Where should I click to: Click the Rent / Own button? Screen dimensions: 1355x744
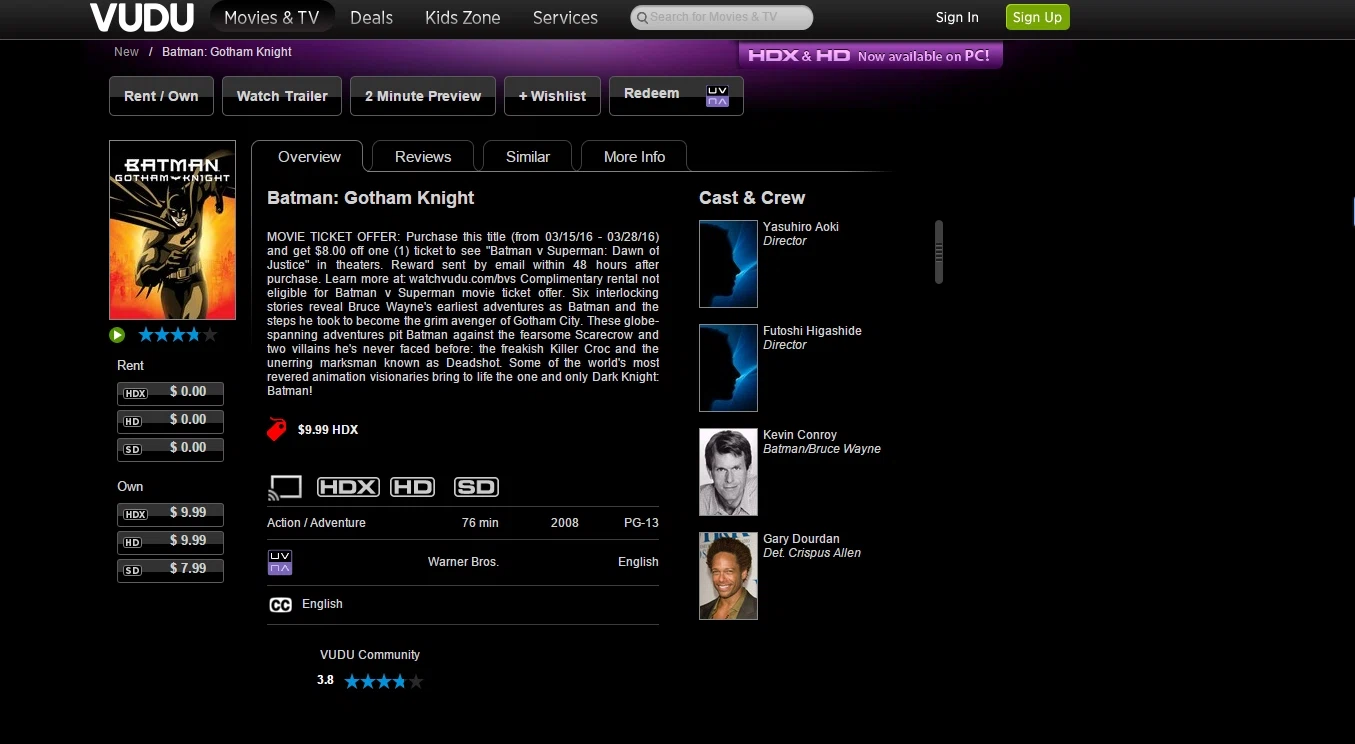tap(161, 96)
